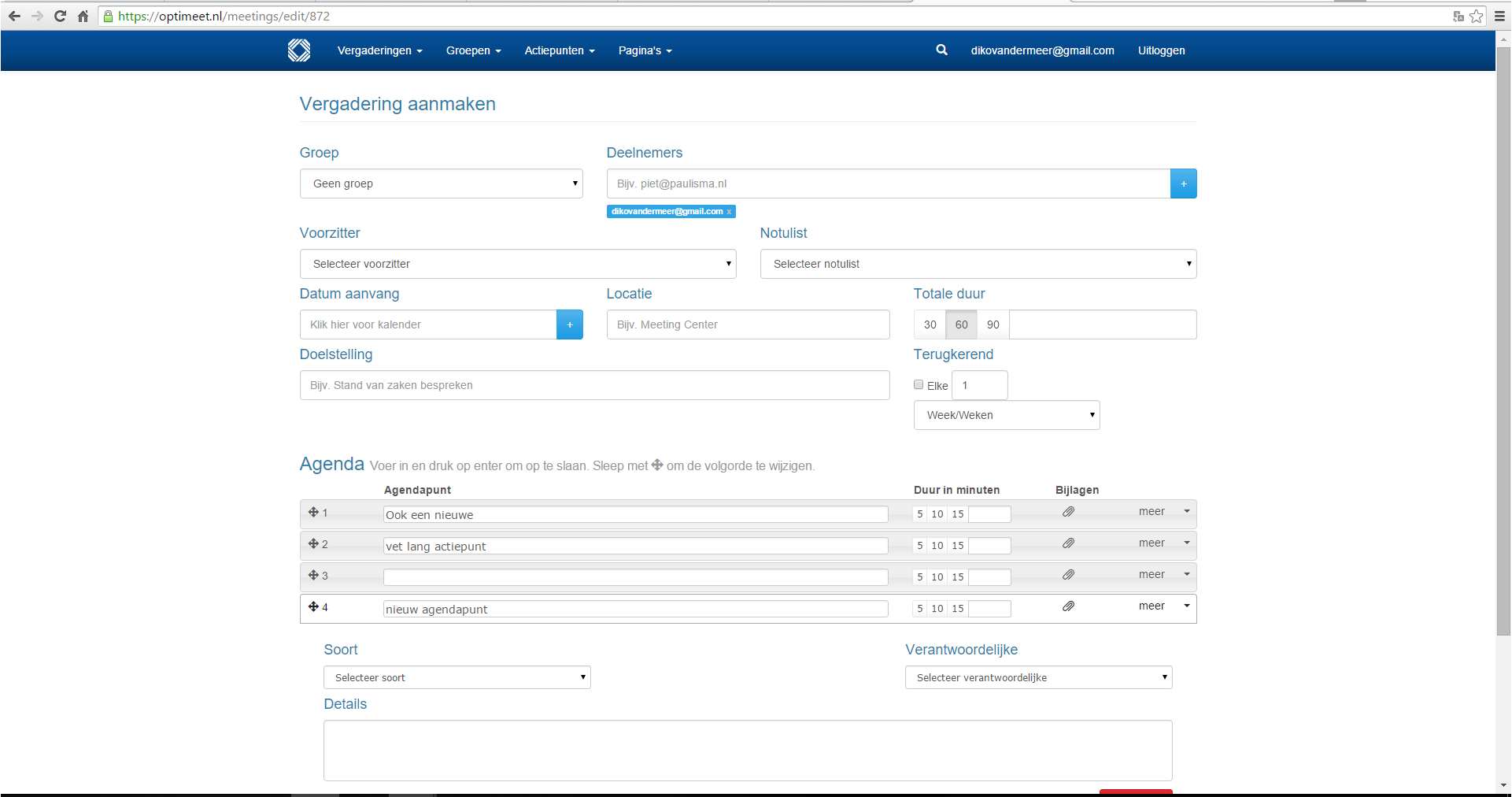
Task: Expand the Selecteer voorzitter dropdown
Action: click(x=517, y=264)
